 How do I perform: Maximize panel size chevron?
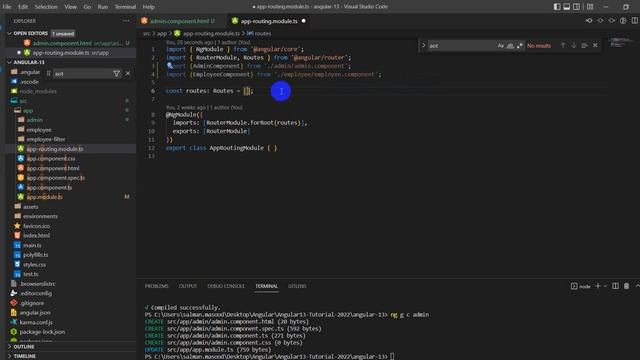tap(637, 286)
